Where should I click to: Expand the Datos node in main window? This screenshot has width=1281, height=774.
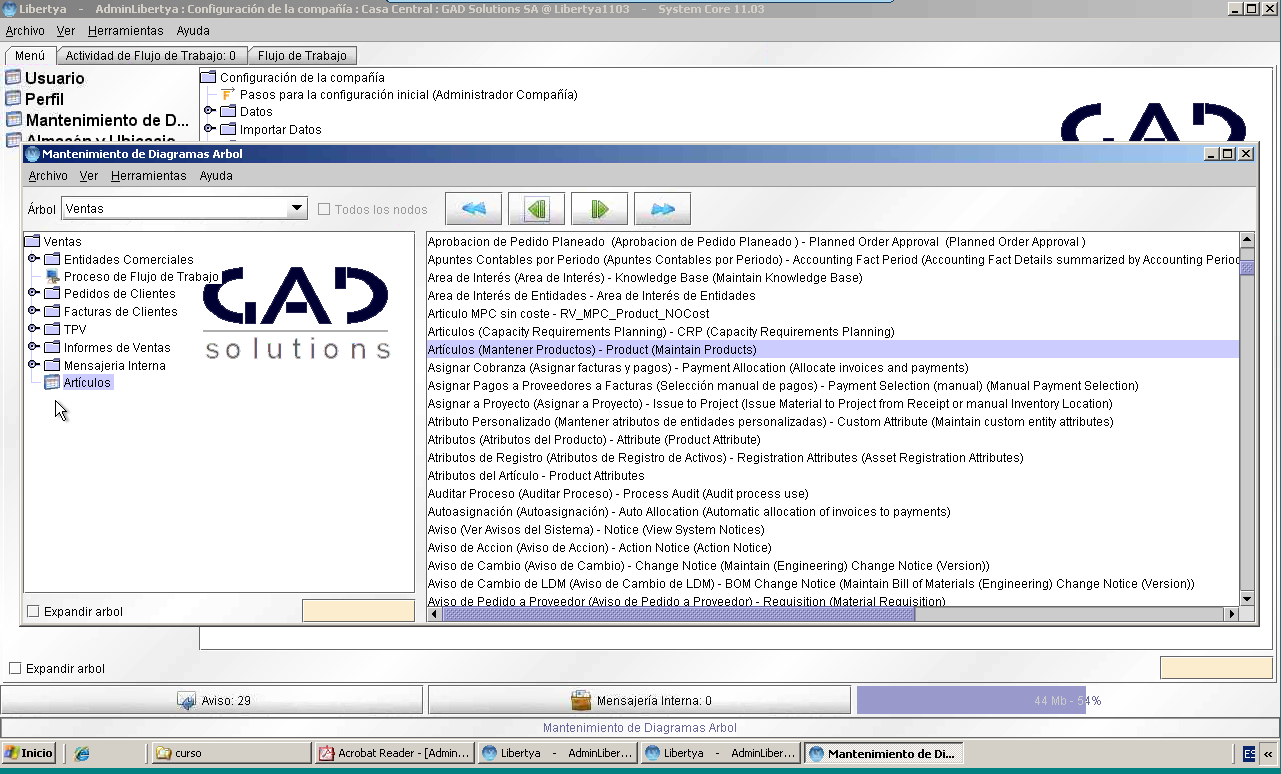(x=209, y=111)
